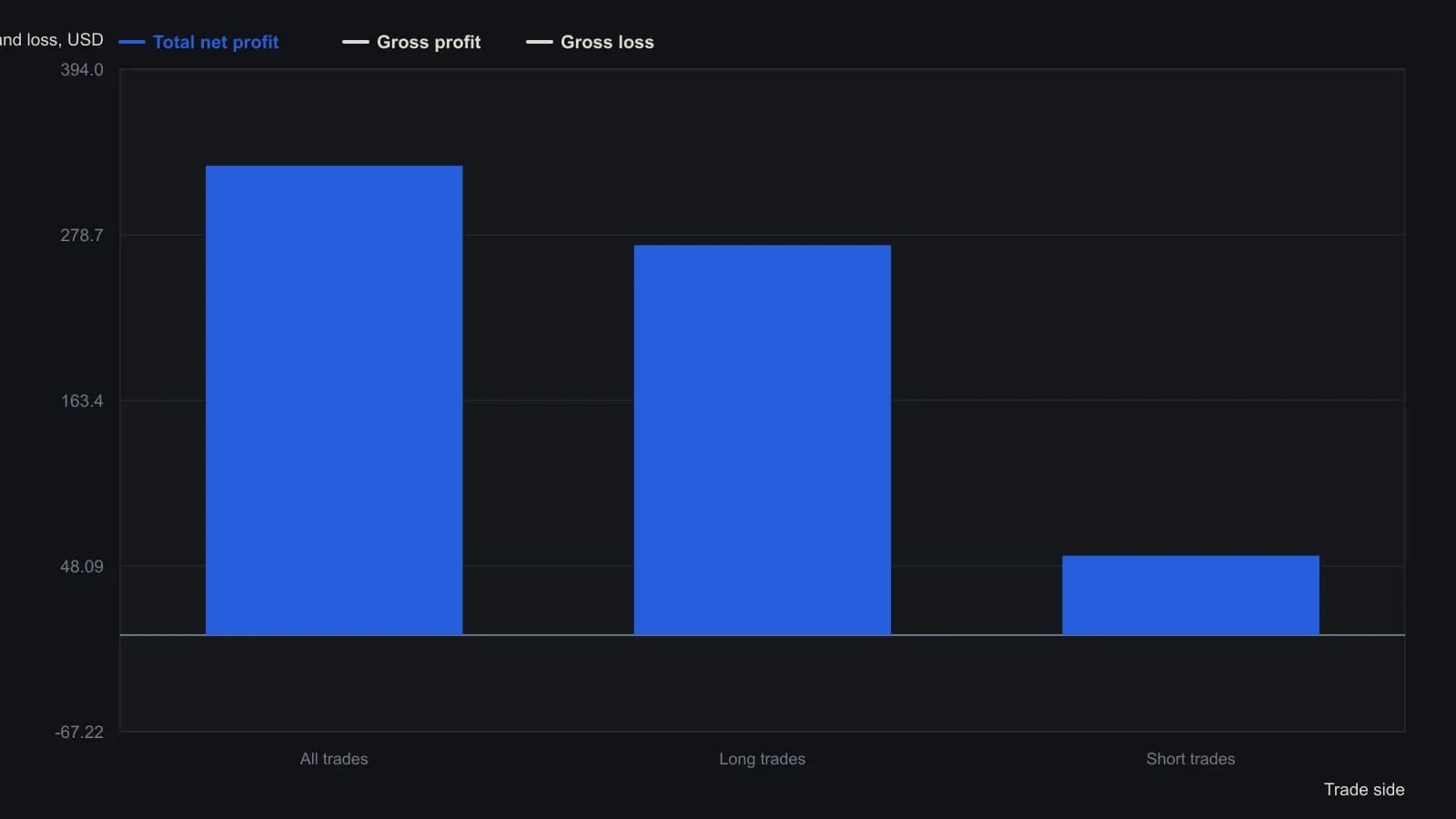Select the All trades bar
This screenshot has height=819, width=1456.
(x=334, y=400)
